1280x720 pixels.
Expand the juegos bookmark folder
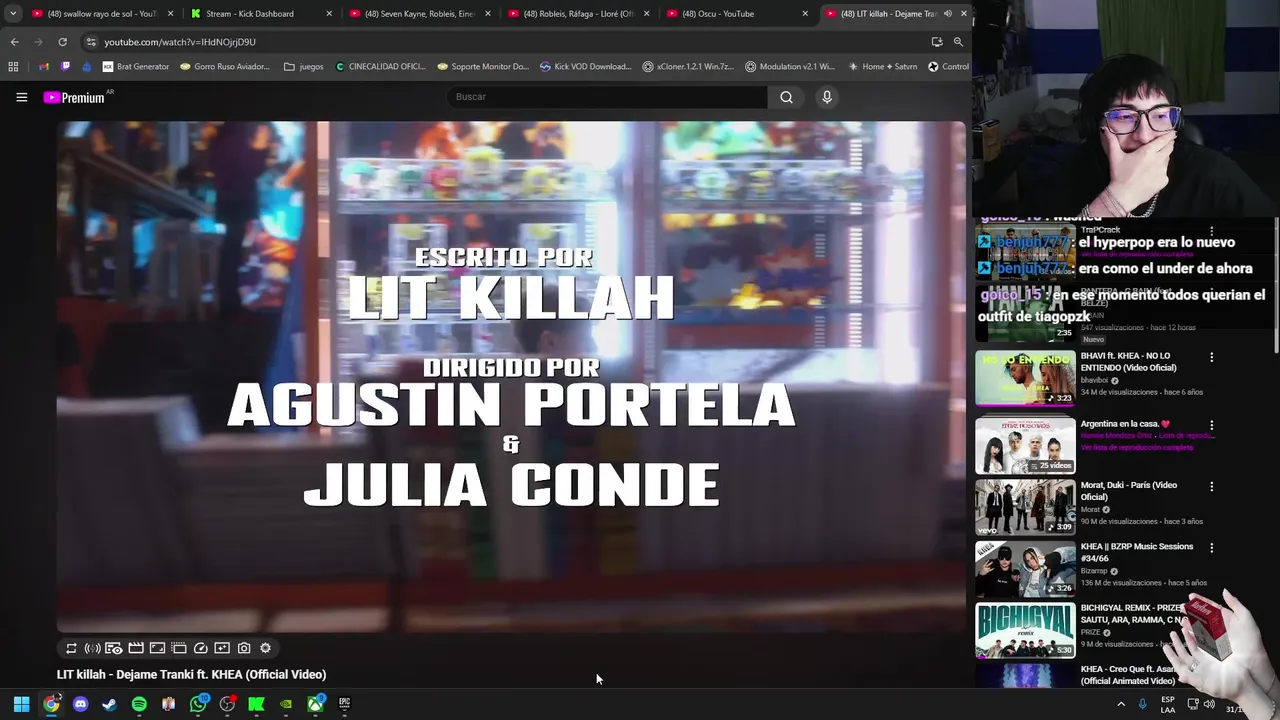click(304, 67)
